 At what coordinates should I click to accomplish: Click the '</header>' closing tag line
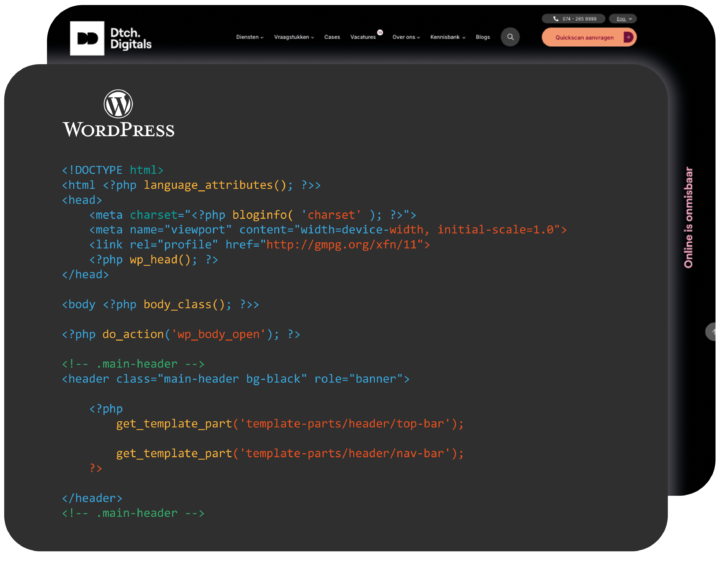point(92,498)
